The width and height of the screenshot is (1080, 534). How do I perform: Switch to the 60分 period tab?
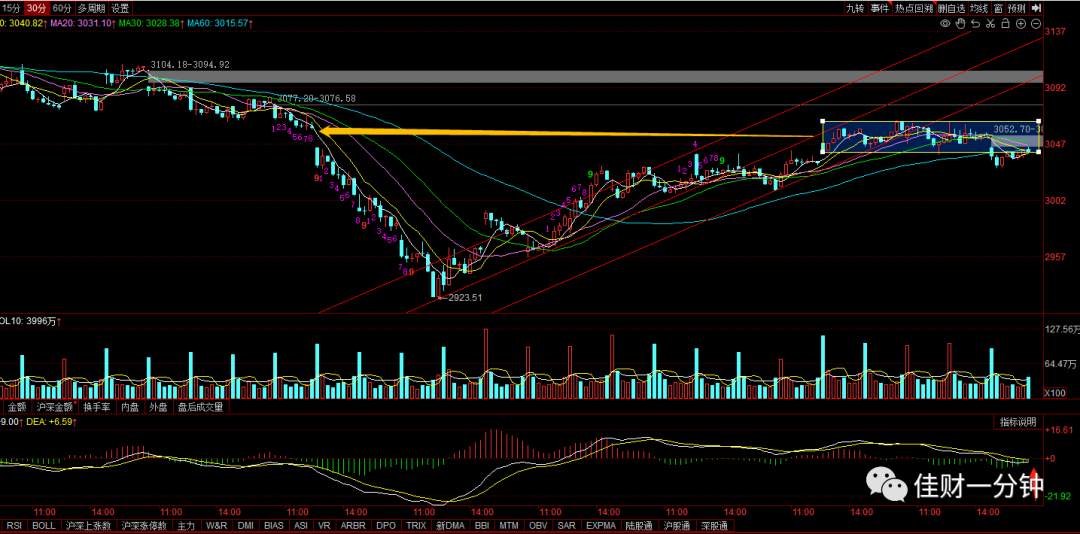pos(61,8)
